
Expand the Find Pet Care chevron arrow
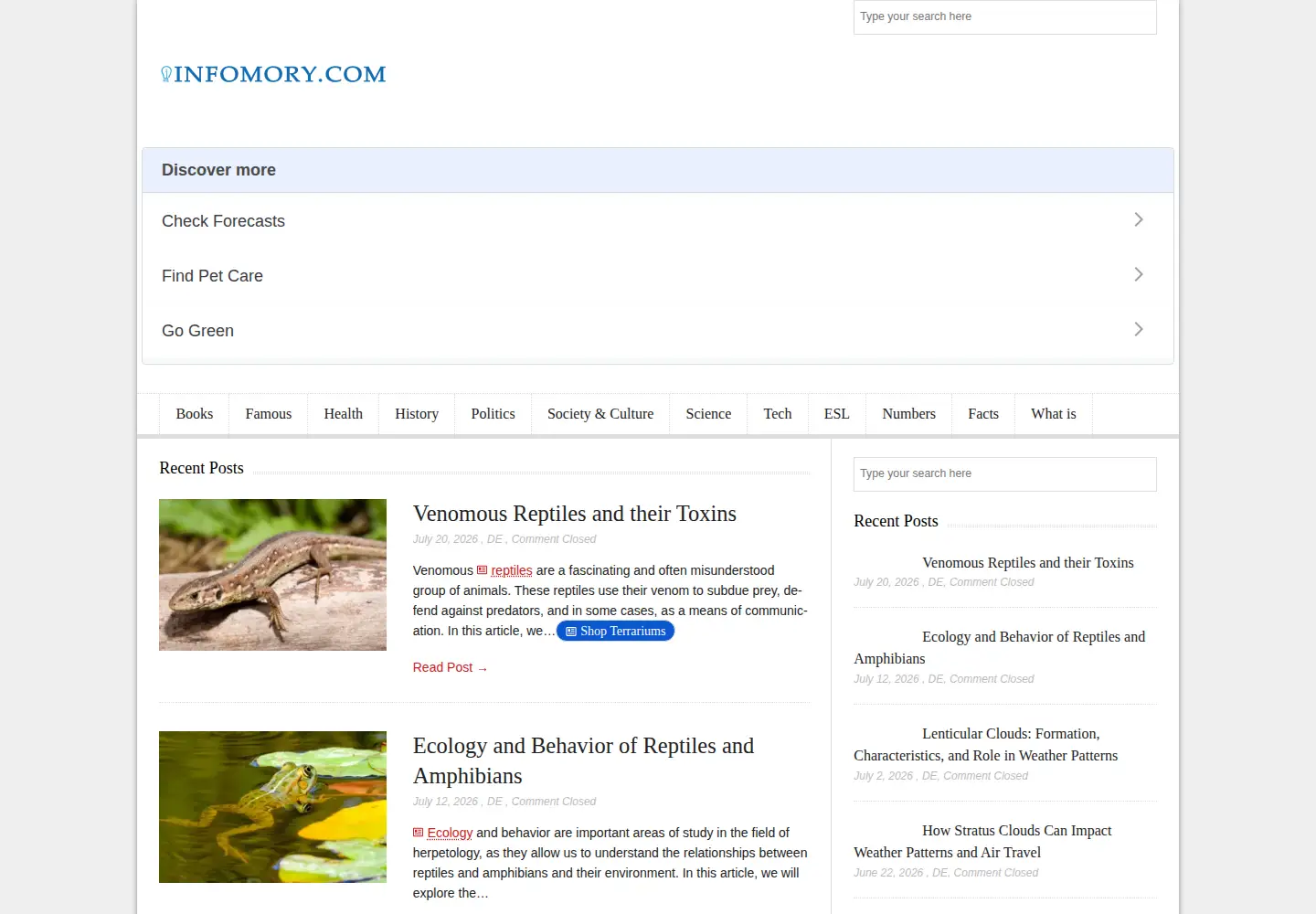pyautogui.click(x=1139, y=274)
